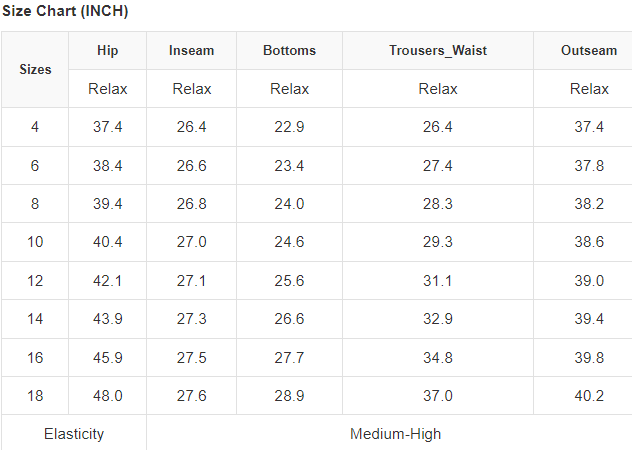Screen dimensions: 632x450
Task: Select the Medium-High elasticity value
Action: click(395, 434)
